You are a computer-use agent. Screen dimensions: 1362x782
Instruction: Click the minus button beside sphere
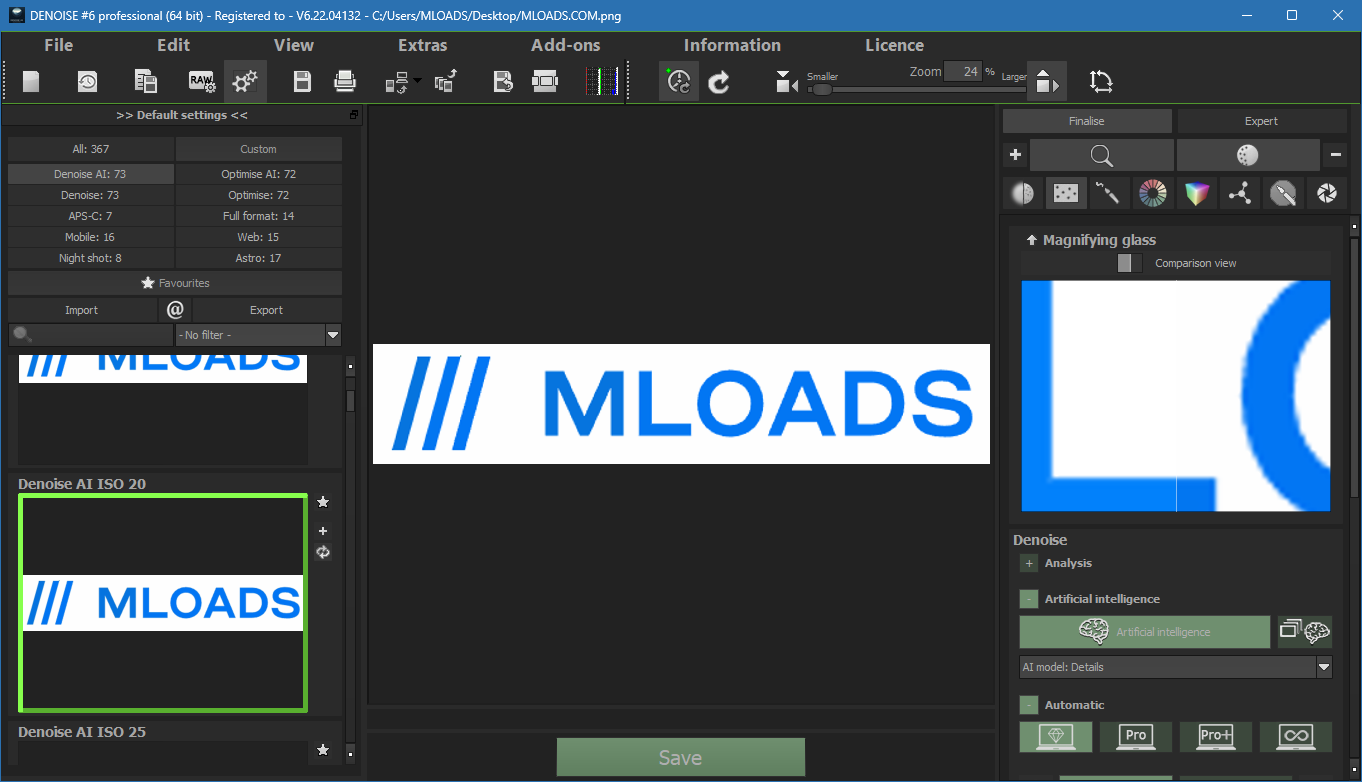[x=1335, y=155]
